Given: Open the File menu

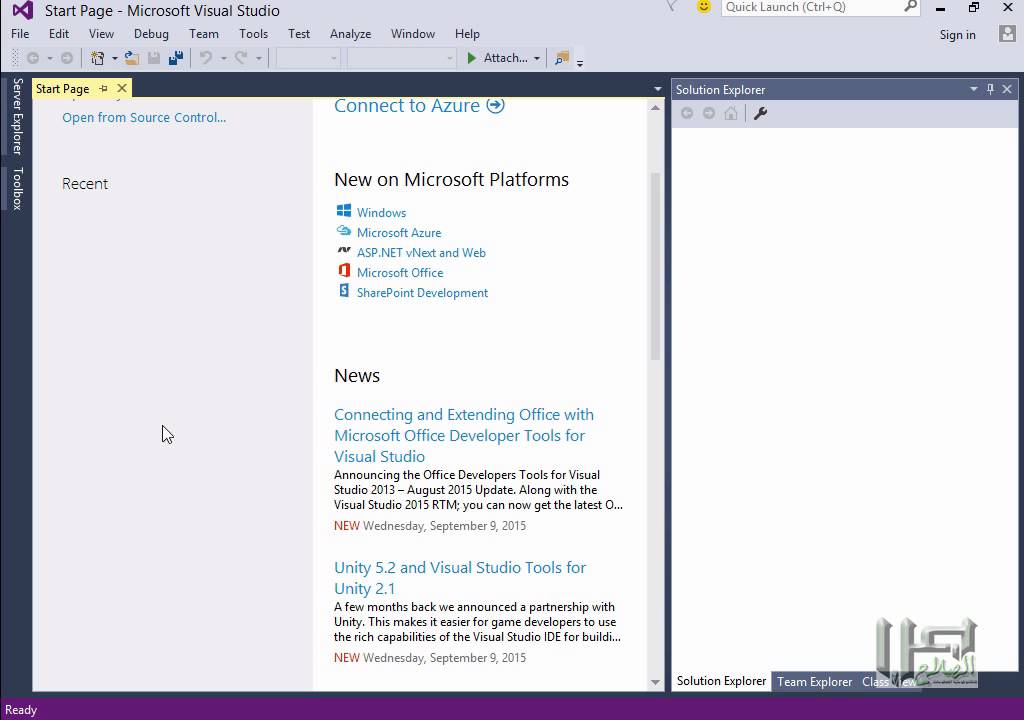Looking at the screenshot, I should [20, 34].
